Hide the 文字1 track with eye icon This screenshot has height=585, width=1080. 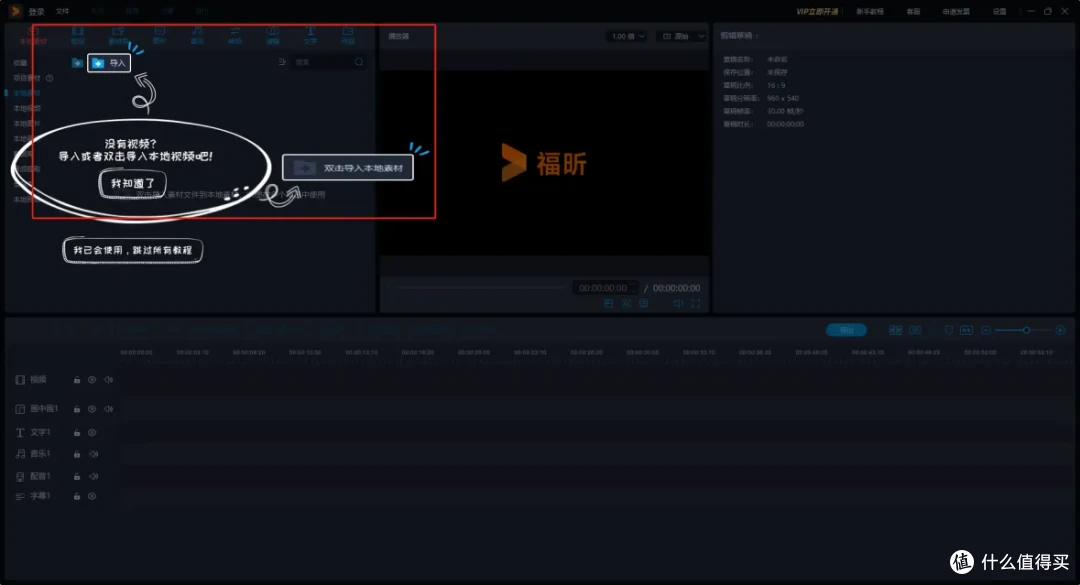(92, 433)
